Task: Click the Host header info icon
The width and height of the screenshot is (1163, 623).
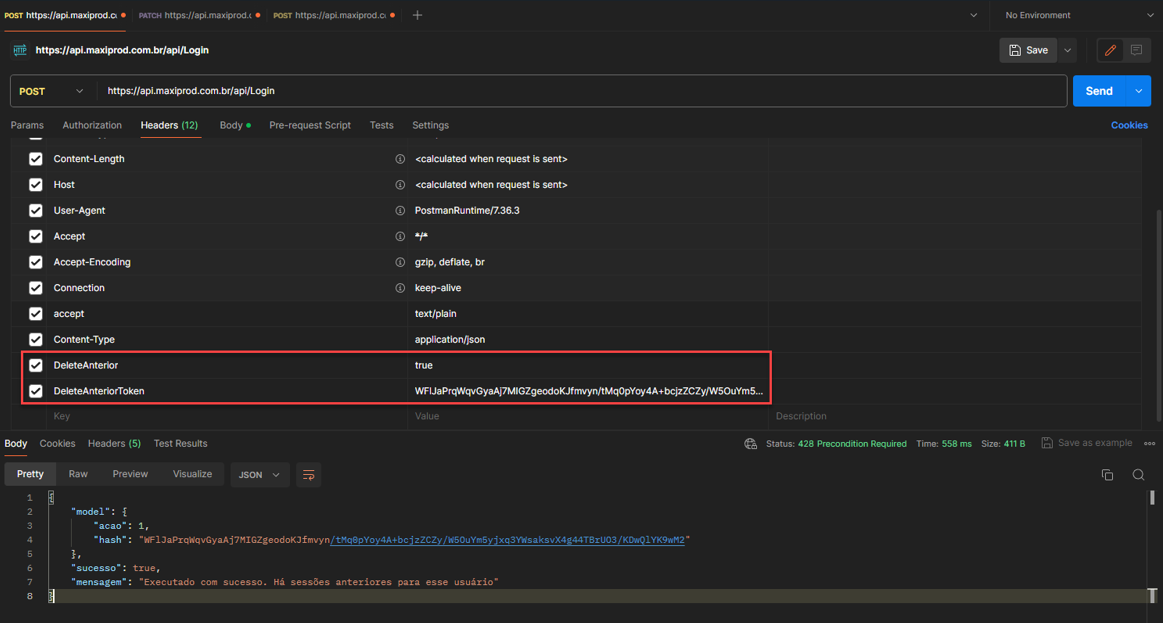Action: [400, 185]
